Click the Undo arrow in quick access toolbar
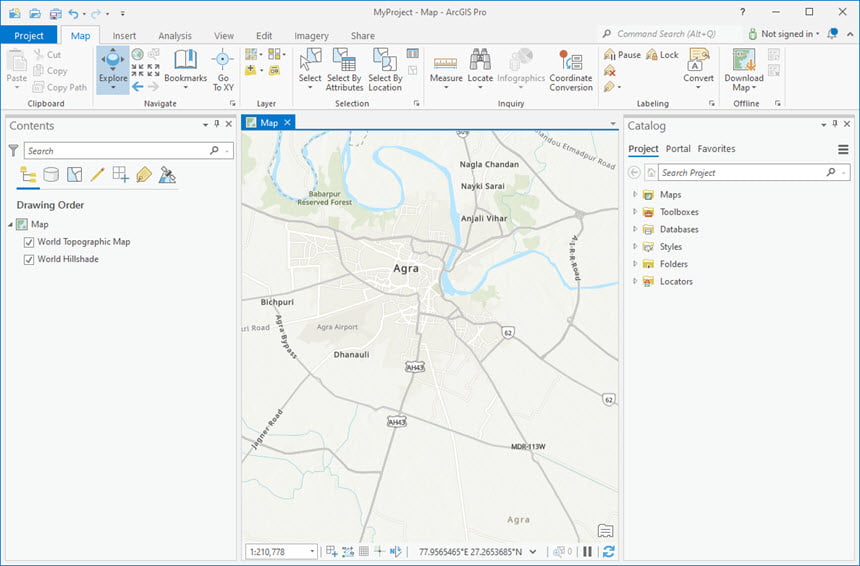 coord(73,13)
